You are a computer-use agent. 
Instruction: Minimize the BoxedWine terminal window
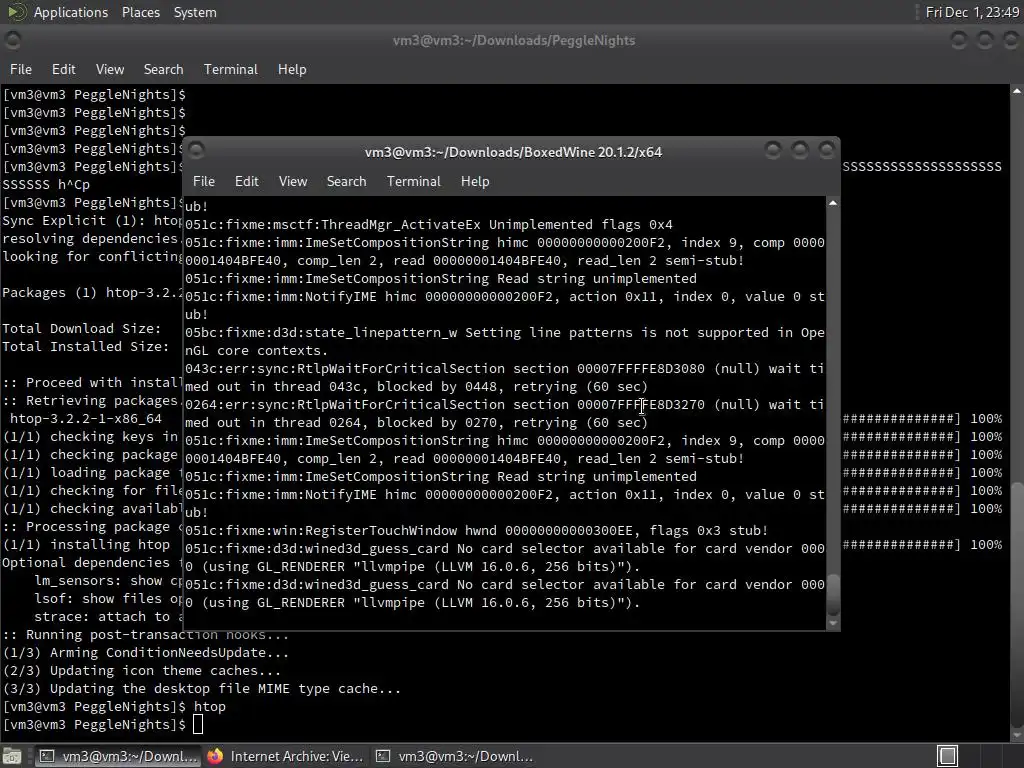tap(773, 151)
